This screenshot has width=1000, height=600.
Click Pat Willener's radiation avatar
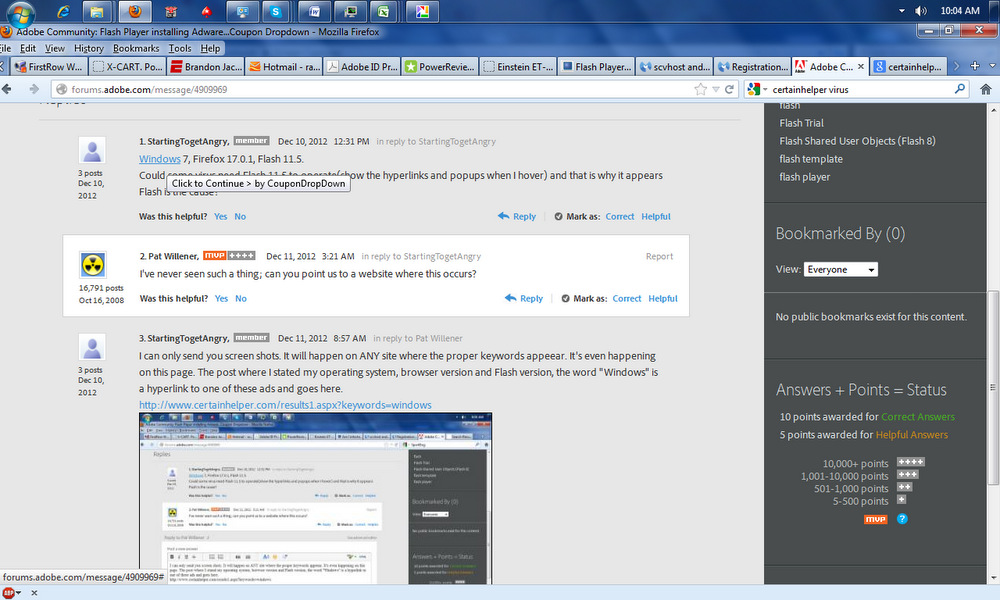pyautogui.click(x=92, y=265)
